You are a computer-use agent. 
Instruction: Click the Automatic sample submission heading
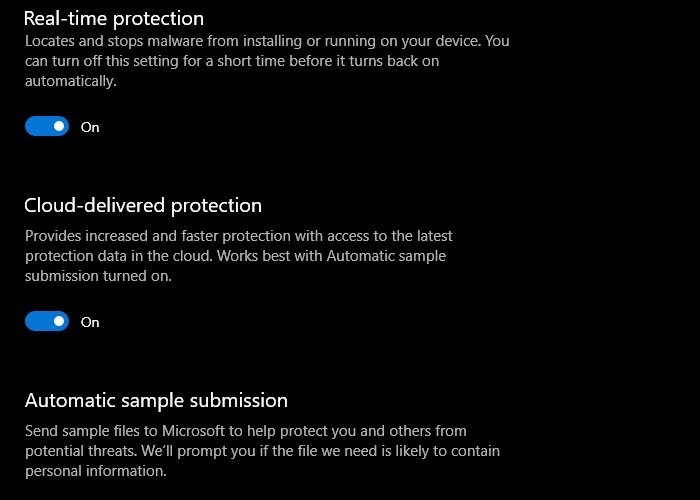click(156, 401)
